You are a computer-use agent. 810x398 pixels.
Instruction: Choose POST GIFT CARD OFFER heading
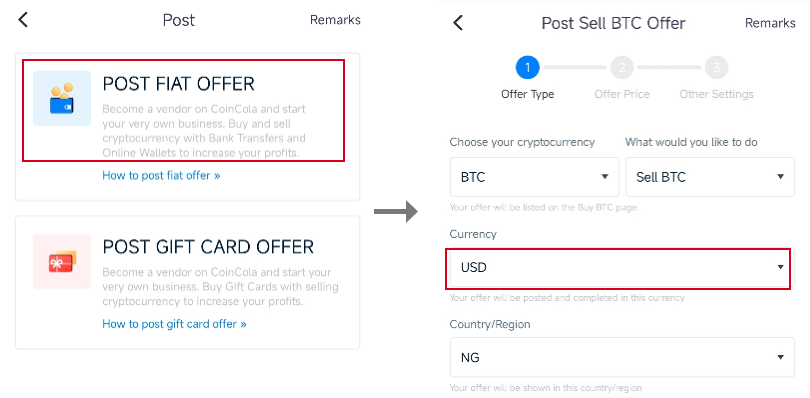[208, 247]
